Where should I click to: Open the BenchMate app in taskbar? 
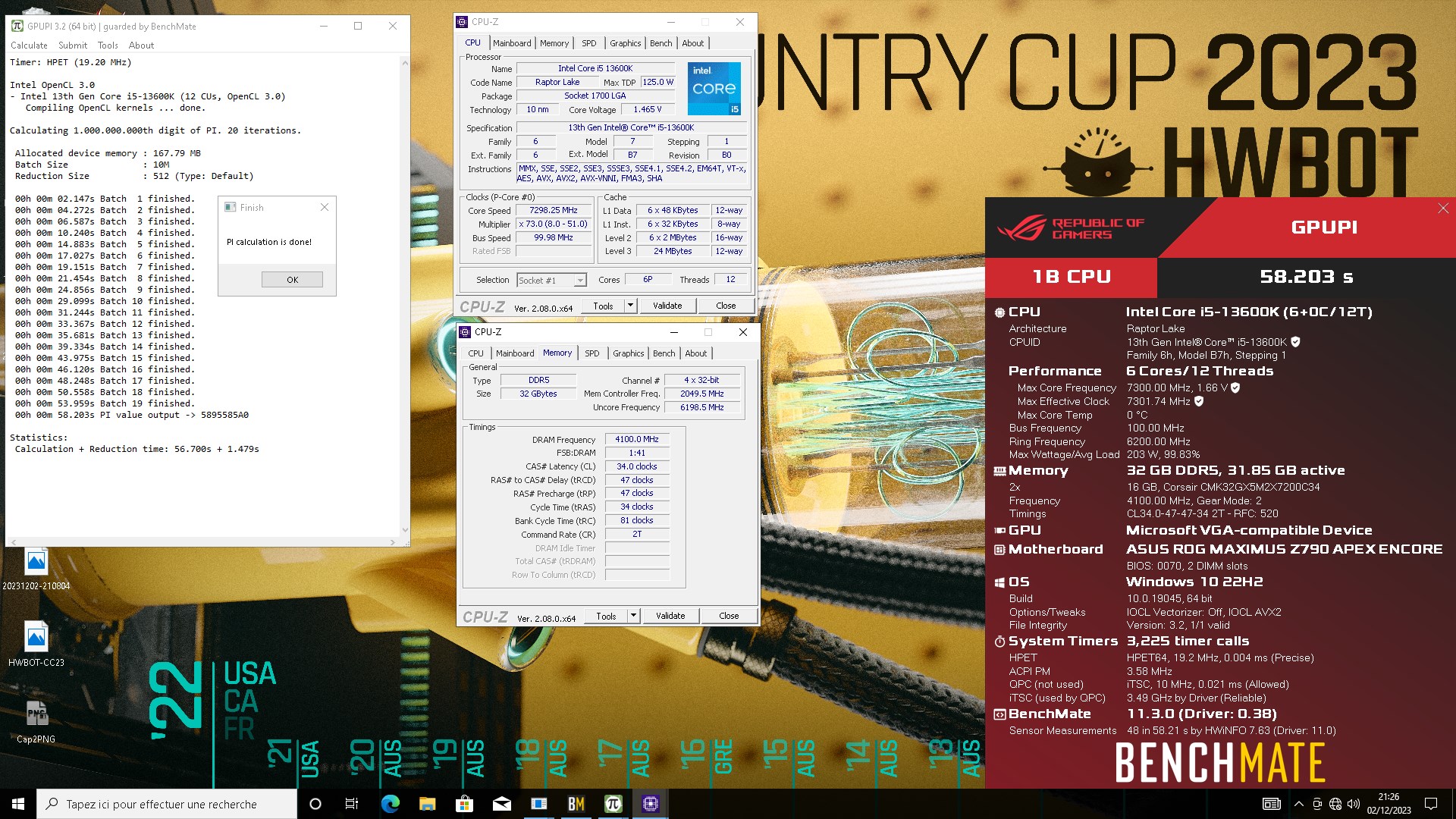pyautogui.click(x=576, y=804)
